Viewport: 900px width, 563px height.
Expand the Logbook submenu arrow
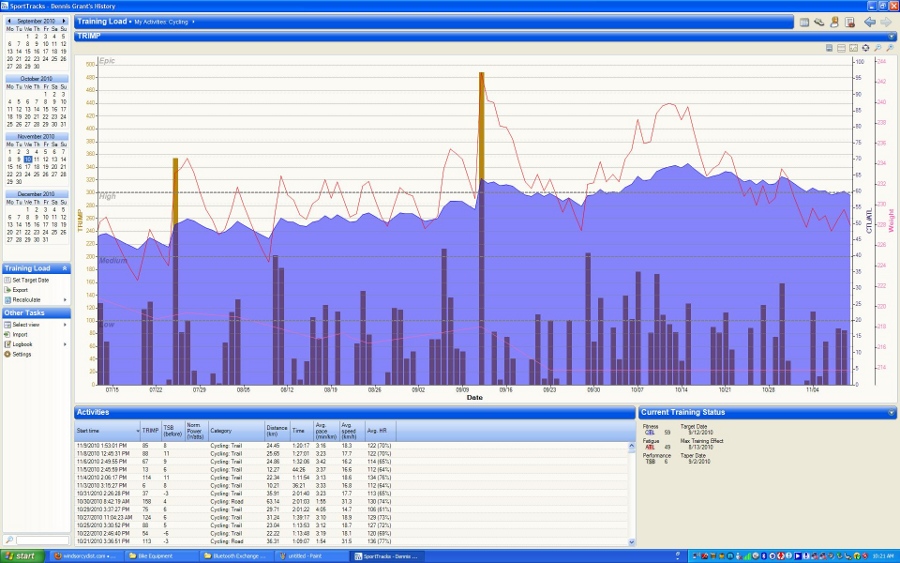pyautogui.click(x=65, y=344)
